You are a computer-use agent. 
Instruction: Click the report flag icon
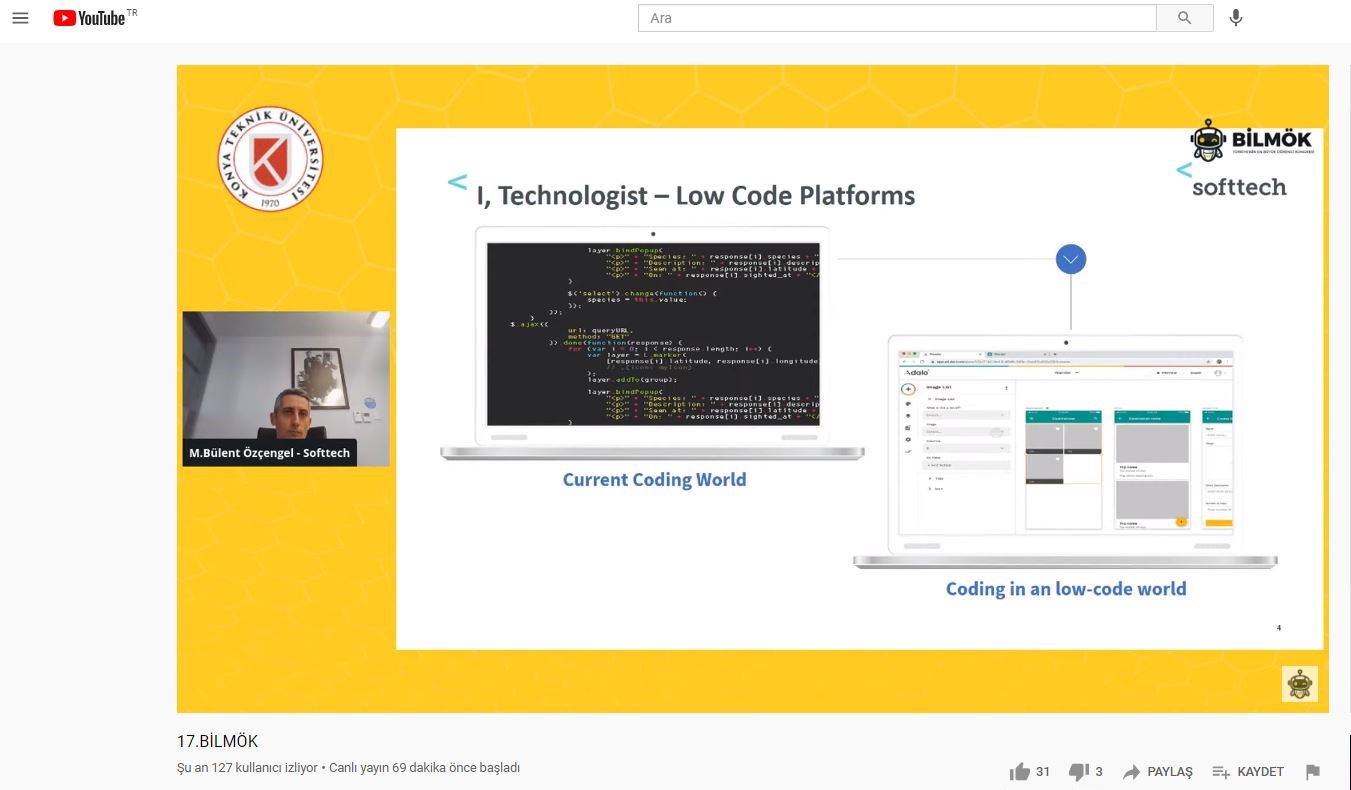(x=1313, y=772)
